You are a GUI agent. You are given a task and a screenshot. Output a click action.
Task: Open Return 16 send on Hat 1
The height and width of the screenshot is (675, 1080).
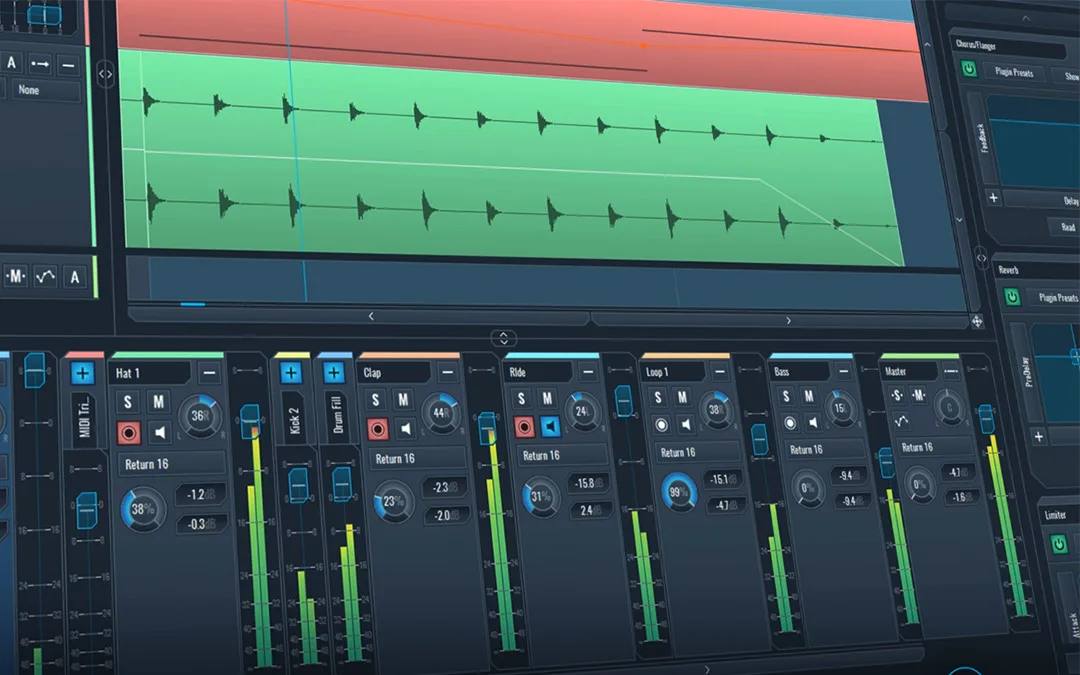(x=172, y=464)
